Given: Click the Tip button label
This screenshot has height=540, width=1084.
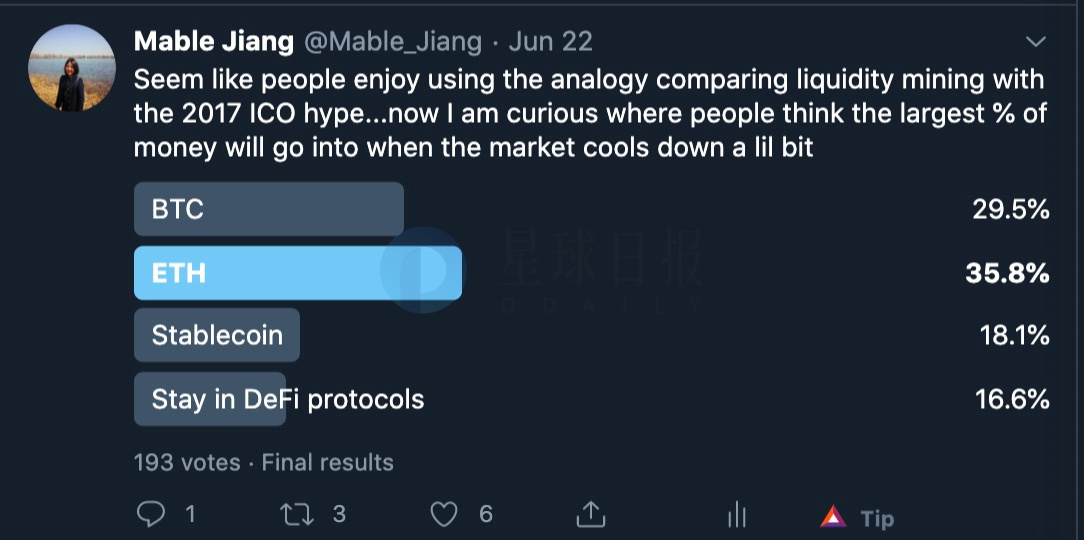Looking at the screenshot, I should (x=877, y=518).
